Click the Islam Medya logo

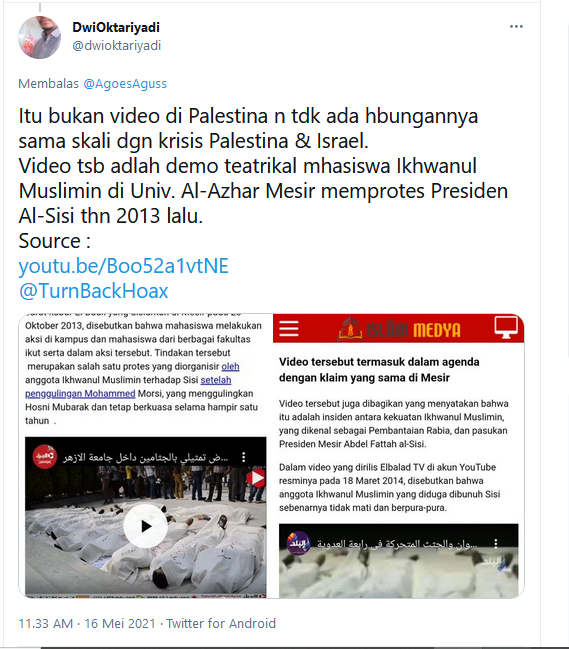tap(399, 329)
